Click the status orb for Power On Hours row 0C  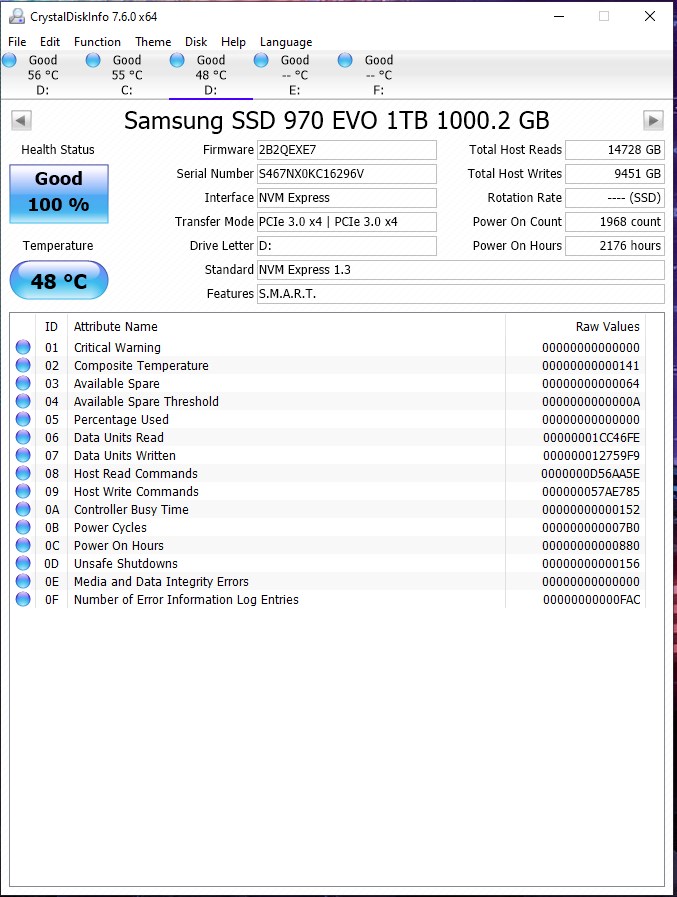(x=23, y=545)
